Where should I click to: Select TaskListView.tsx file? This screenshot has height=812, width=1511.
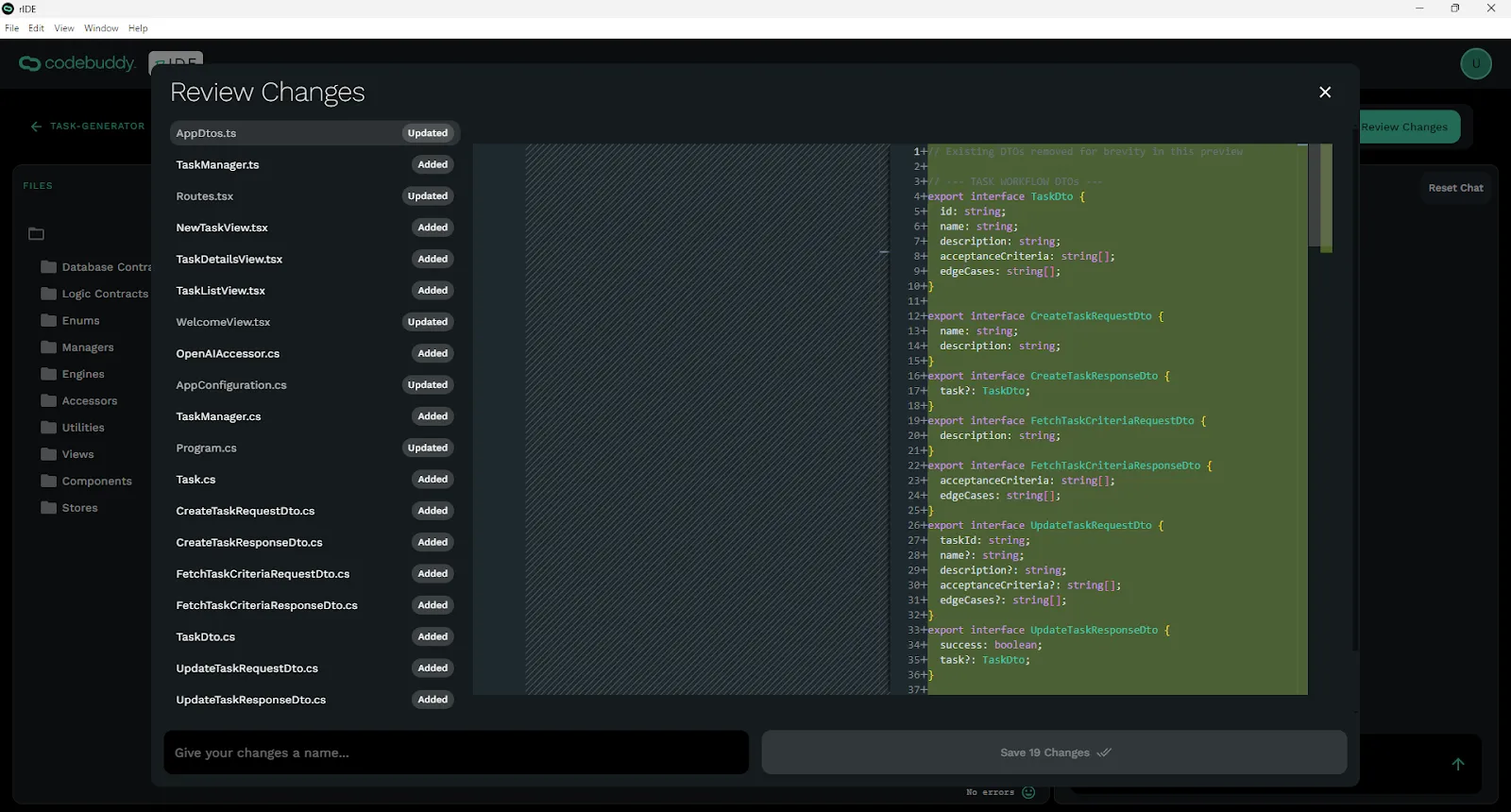point(314,291)
